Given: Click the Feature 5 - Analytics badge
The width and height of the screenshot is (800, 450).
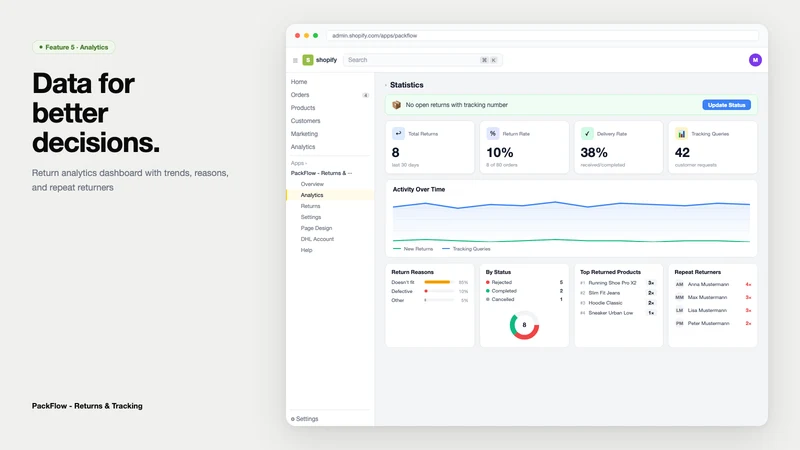Looking at the screenshot, I should click(x=73, y=47).
